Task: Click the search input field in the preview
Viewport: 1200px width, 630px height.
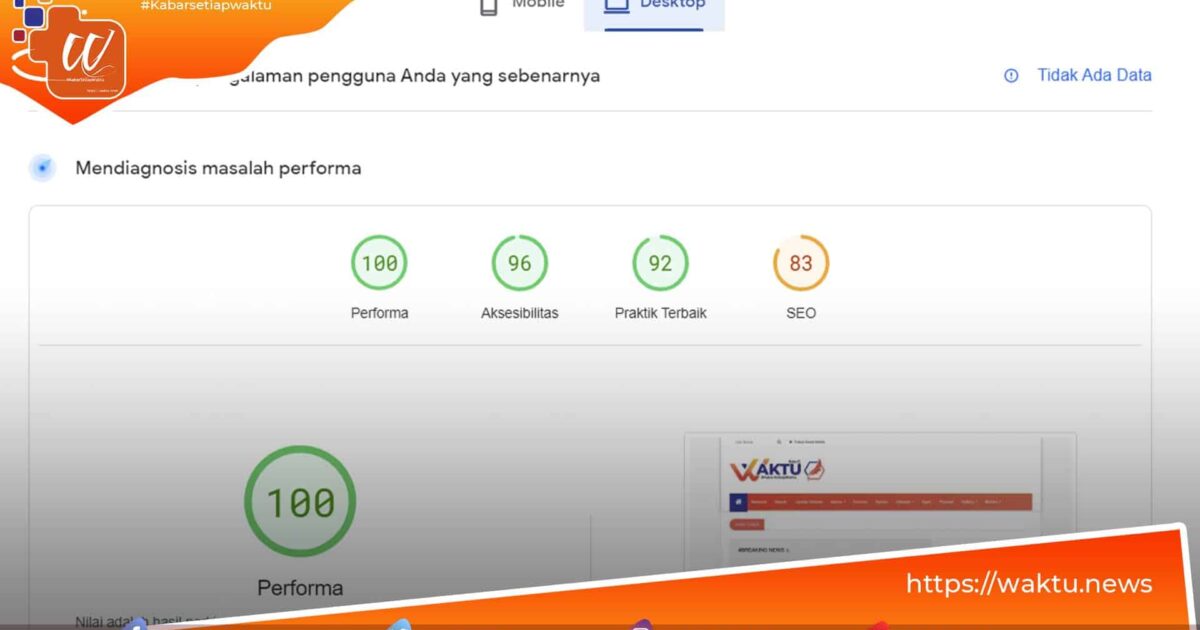Action: point(750,442)
